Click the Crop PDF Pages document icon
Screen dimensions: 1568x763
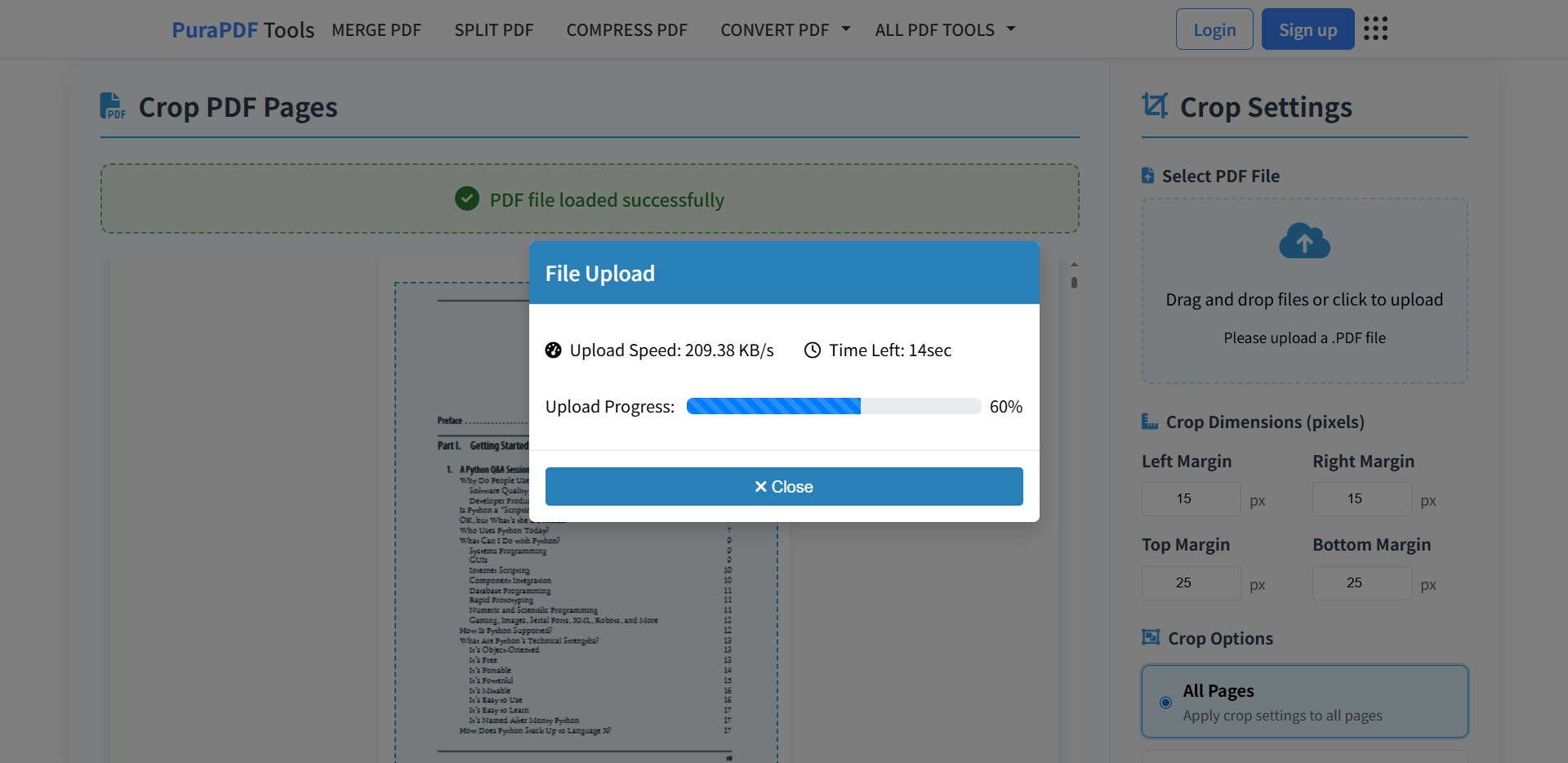[x=113, y=106]
